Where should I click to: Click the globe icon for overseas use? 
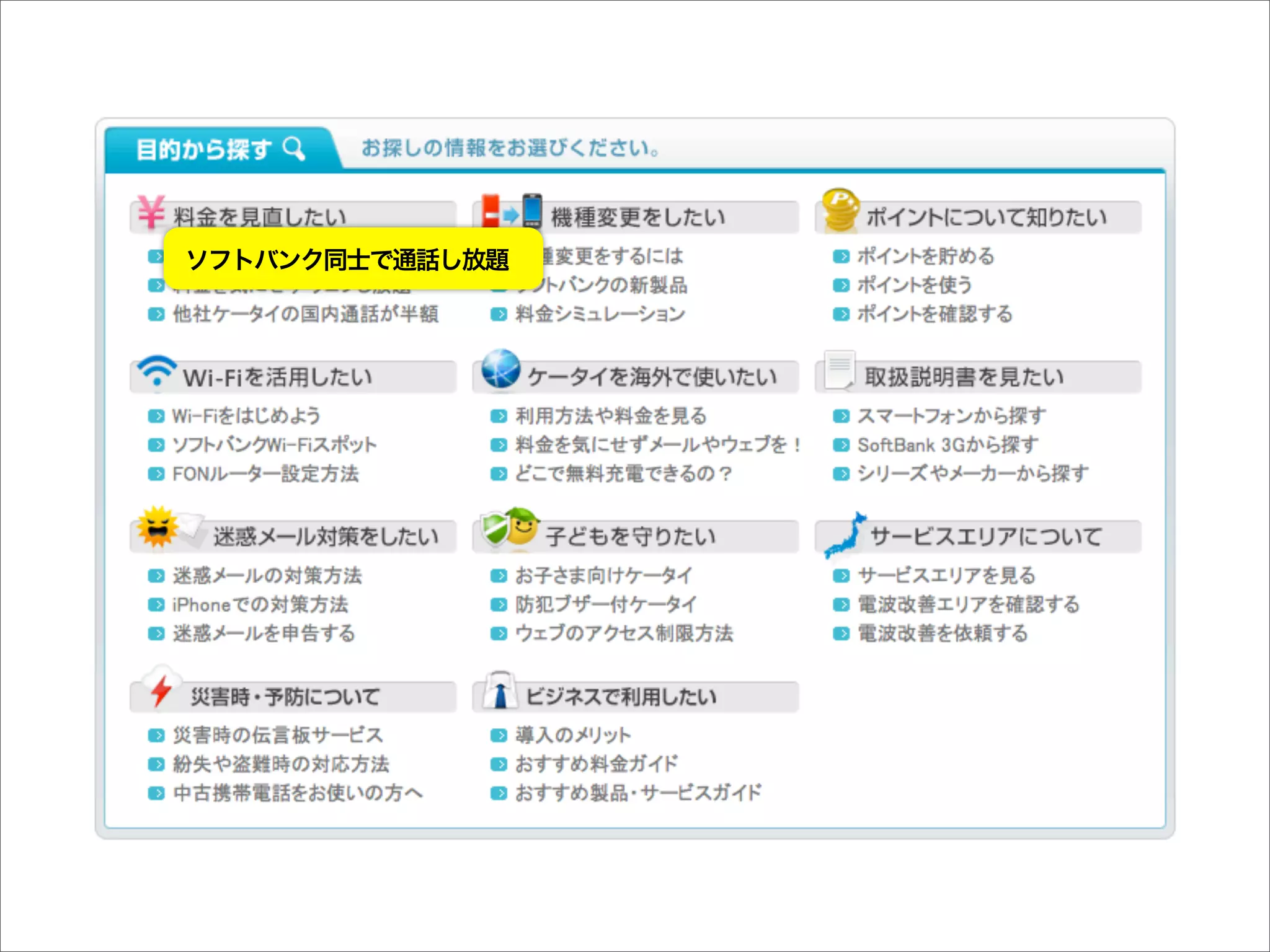(x=501, y=369)
